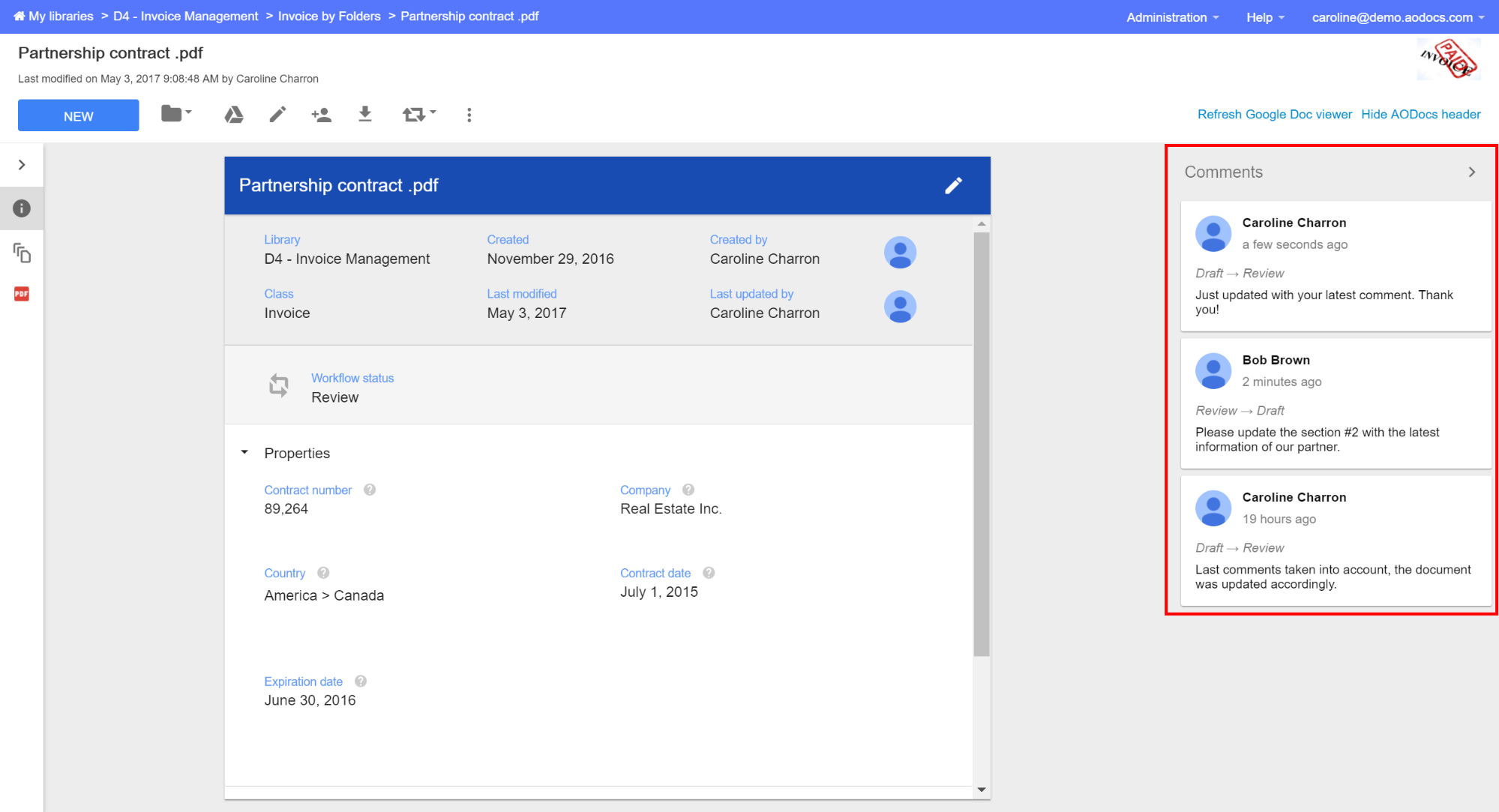Click help icon next to Country
Screen dimensions: 1499x812
pyautogui.click(x=323, y=573)
